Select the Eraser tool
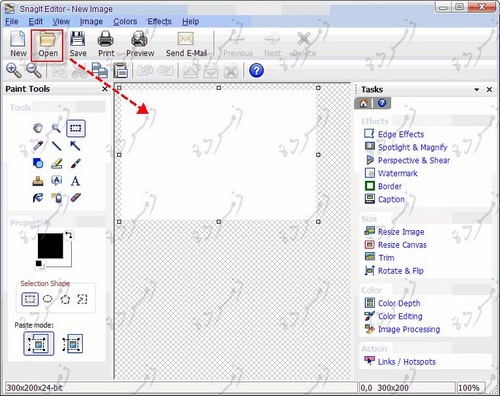 [75, 198]
